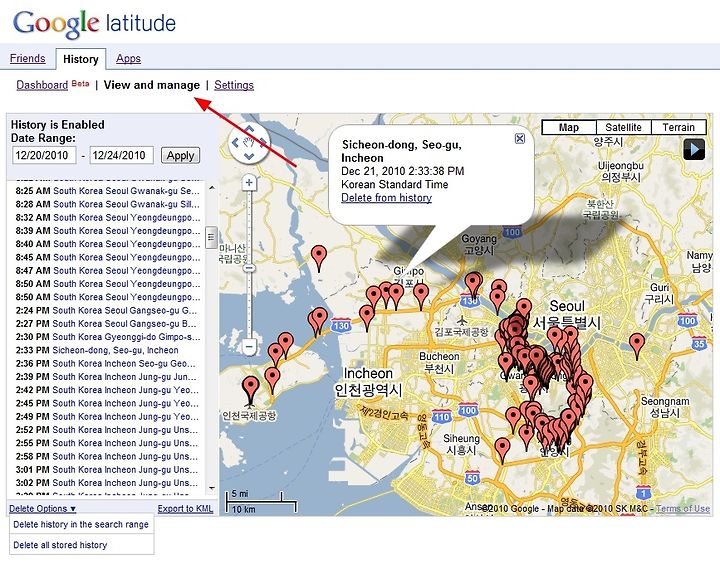Click the hand recenter icon in pan control
The image size is (720, 564).
pyautogui.click(x=249, y=143)
